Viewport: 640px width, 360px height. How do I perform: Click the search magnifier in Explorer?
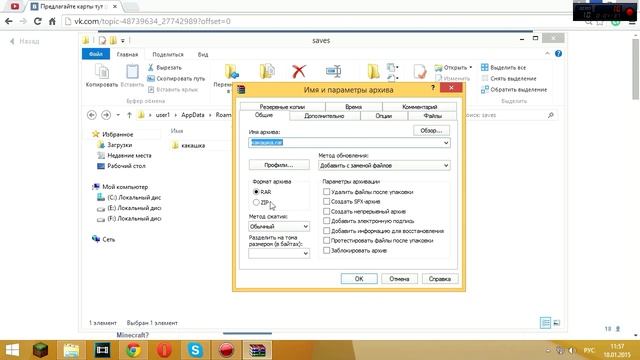[551, 116]
